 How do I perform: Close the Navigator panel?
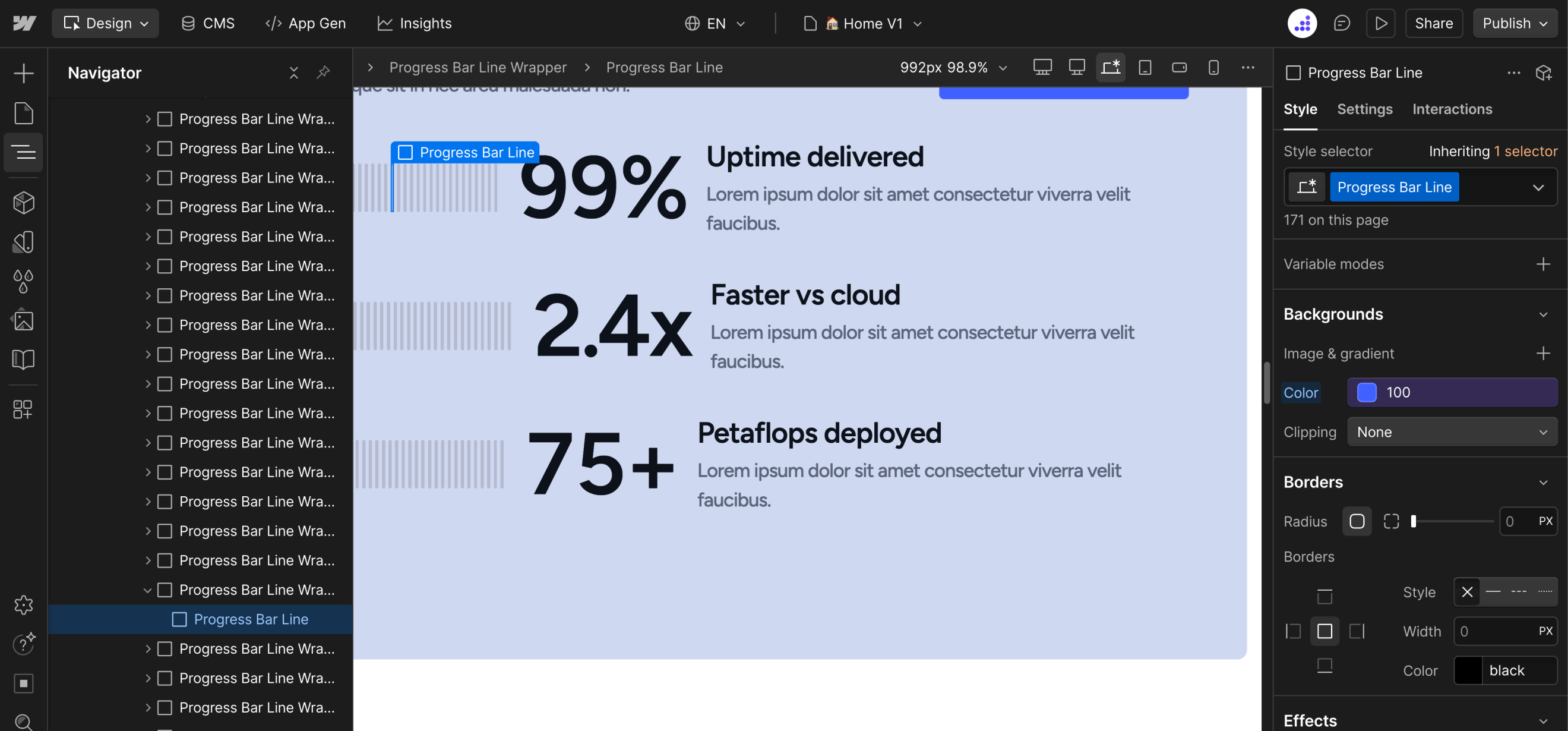pyautogui.click(x=293, y=73)
